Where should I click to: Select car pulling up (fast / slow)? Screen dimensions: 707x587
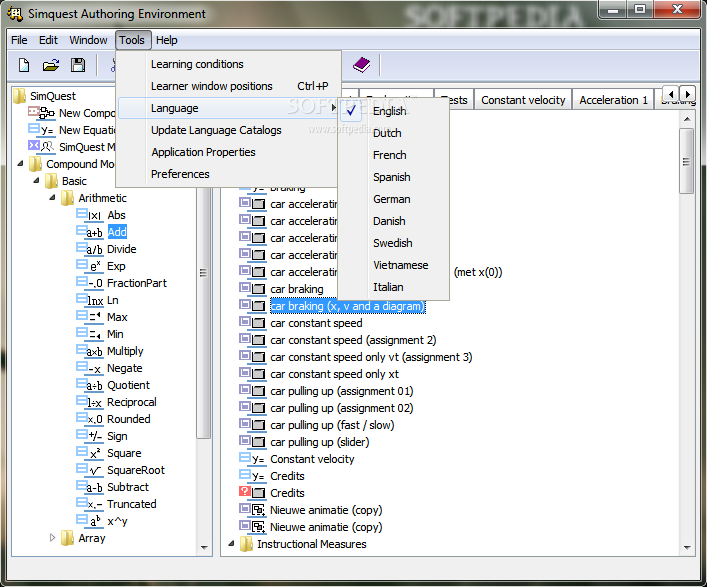click(332, 425)
